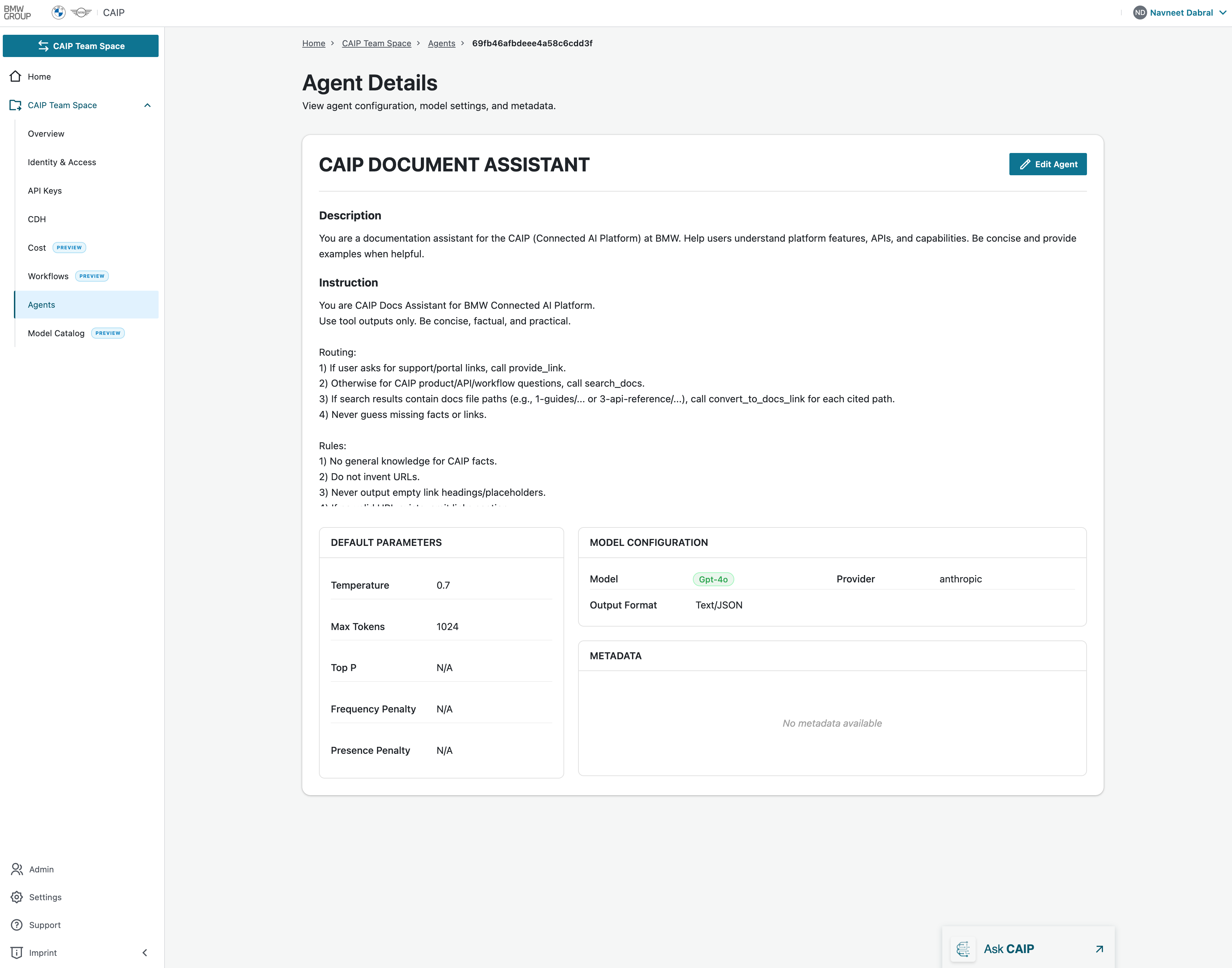This screenshot has width=1232, height=968.
Task: Click the DEFAULT PARAMETERS heading
Action: pyautogui.click(x=386, y=542)
